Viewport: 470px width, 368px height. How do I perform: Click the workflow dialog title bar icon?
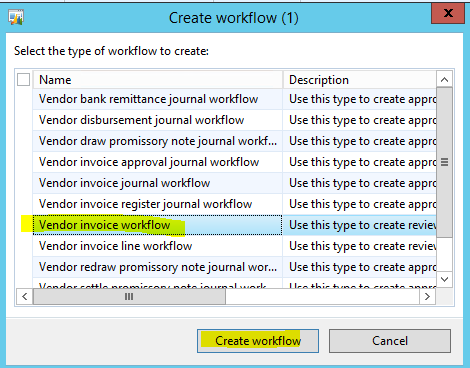16,18
